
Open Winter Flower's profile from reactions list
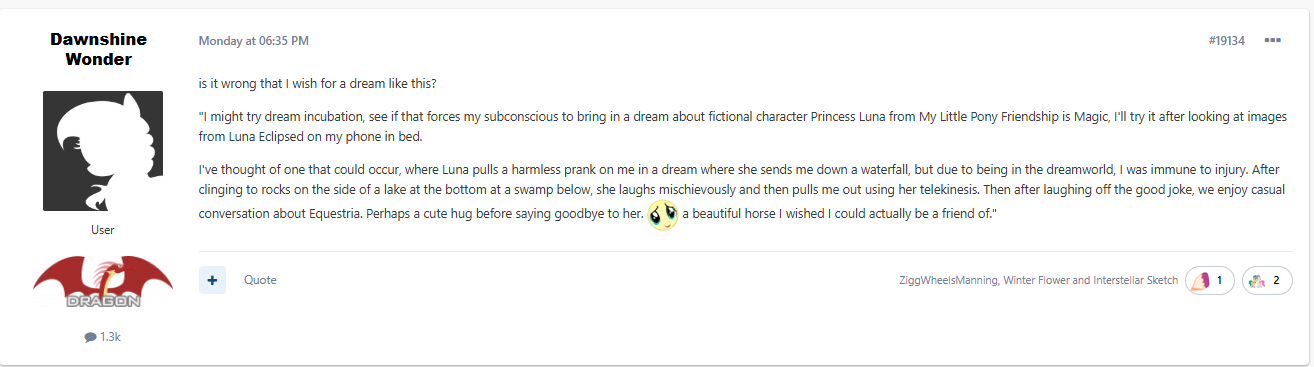pos(1033,281)
